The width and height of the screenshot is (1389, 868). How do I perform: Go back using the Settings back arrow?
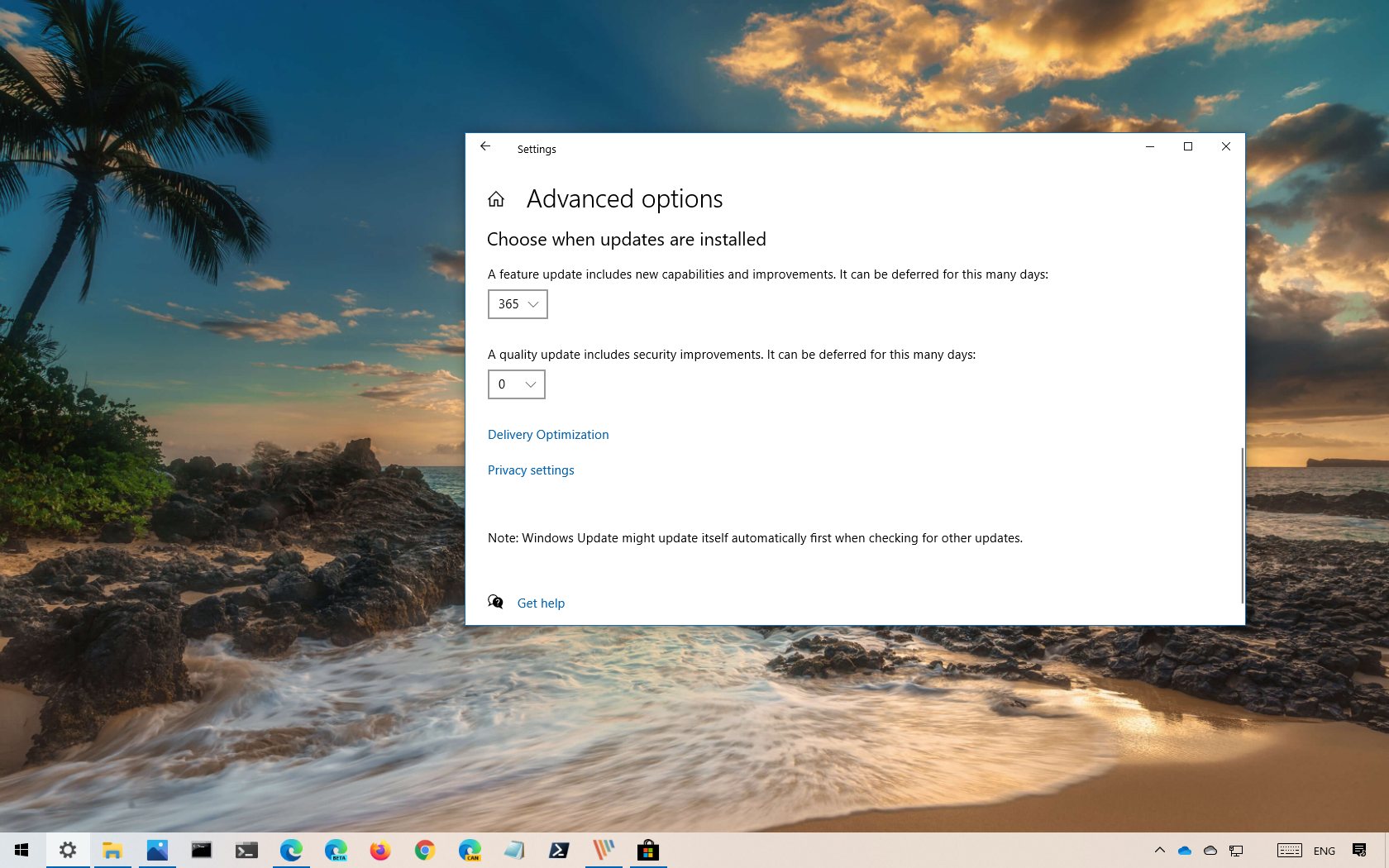click(485, 147)
